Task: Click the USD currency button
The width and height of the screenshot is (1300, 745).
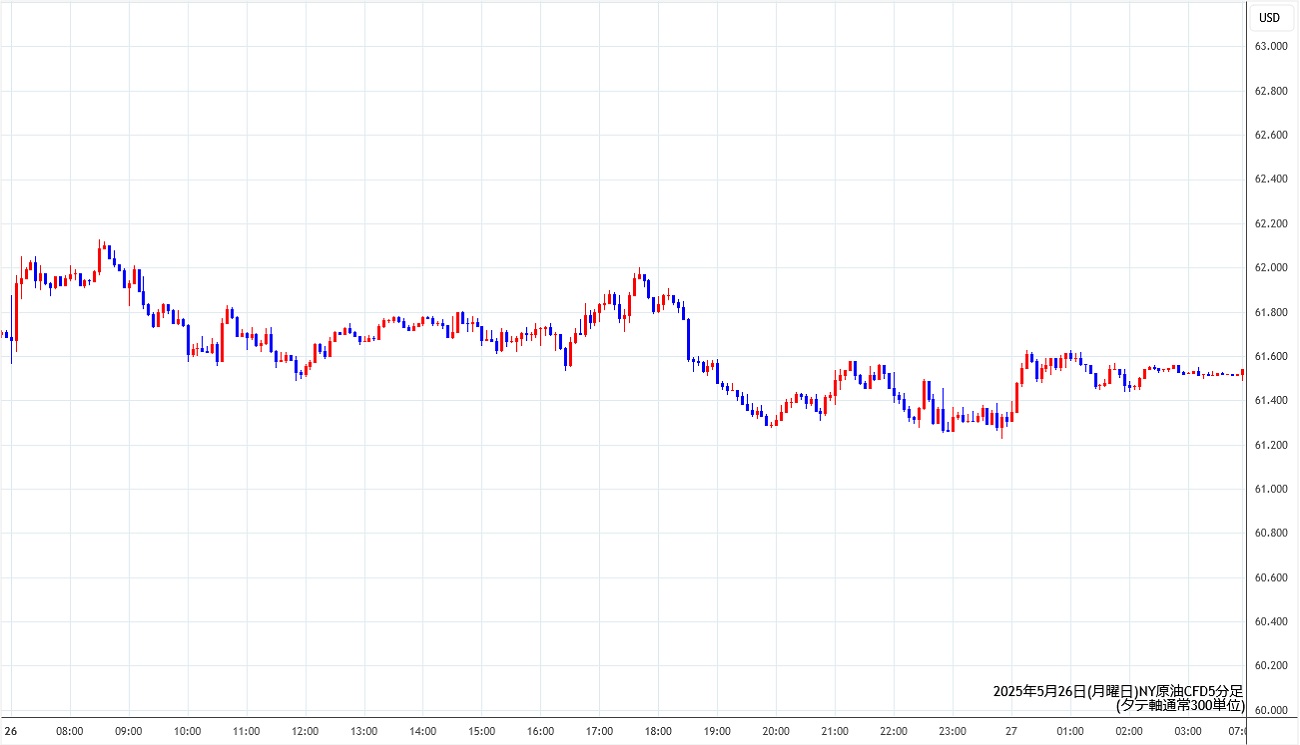Action: (1269, 17)
